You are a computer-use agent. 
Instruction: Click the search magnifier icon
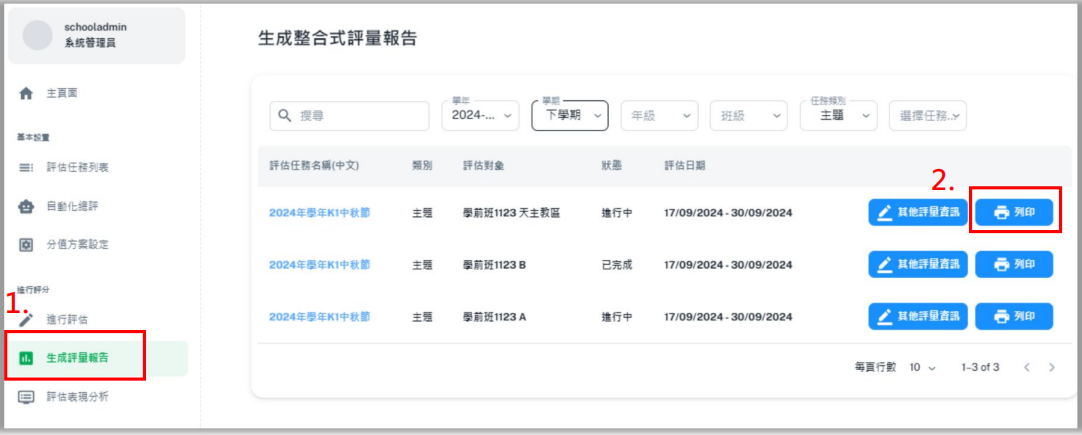coord(285,116)
